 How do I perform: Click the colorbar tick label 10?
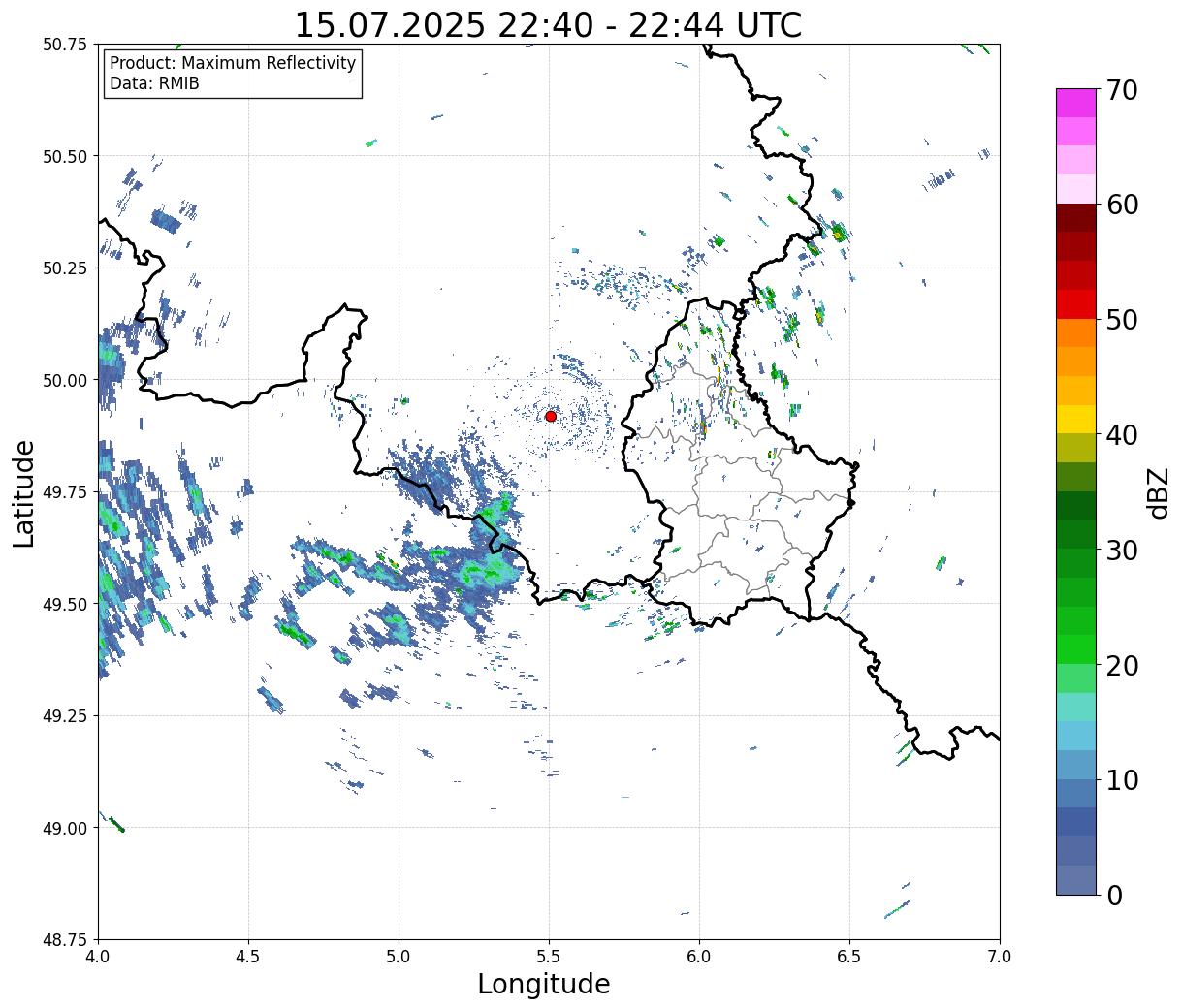(x=1122, y=779)
